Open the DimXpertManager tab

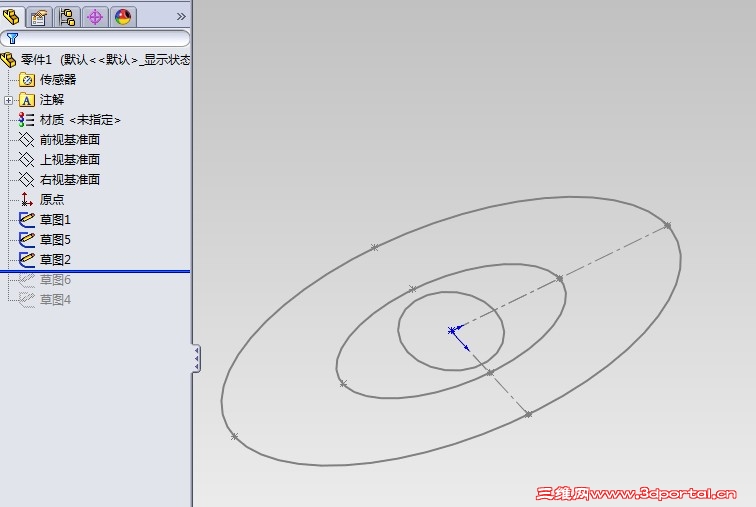click(95, 17)
